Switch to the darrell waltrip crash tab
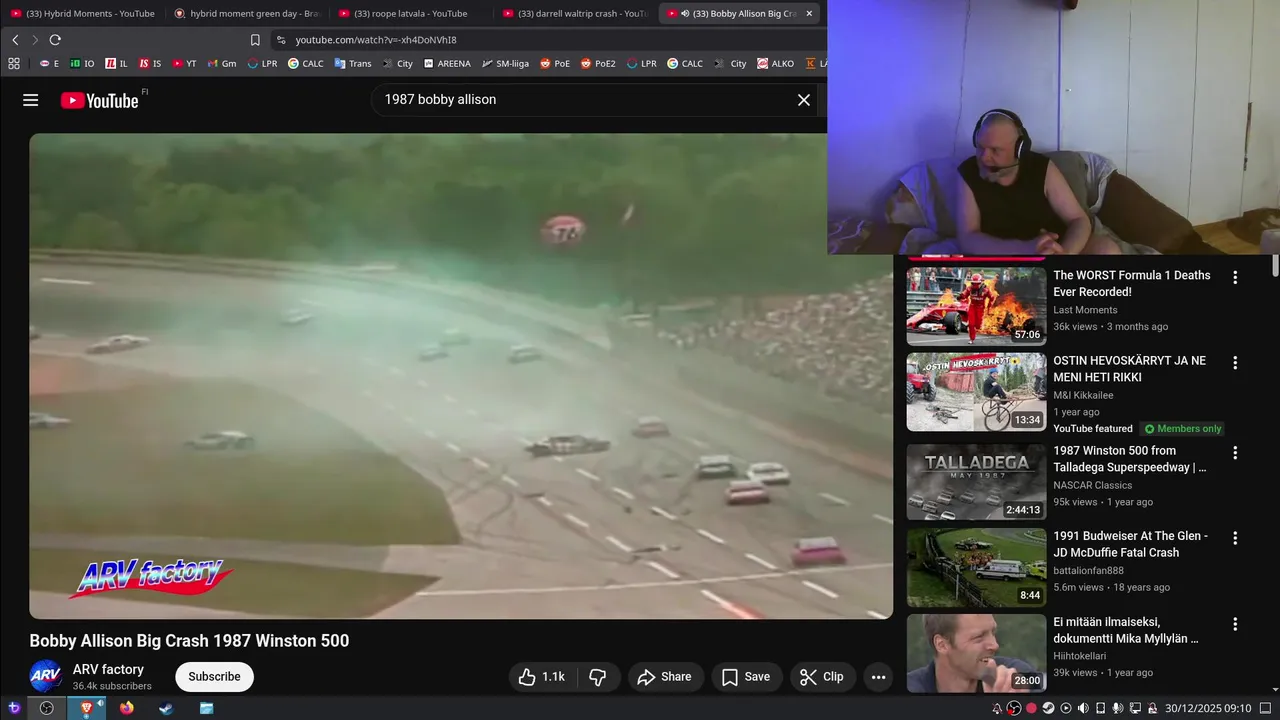Image resolution: width=1280 pixels, height=720 pixels. 575,13
